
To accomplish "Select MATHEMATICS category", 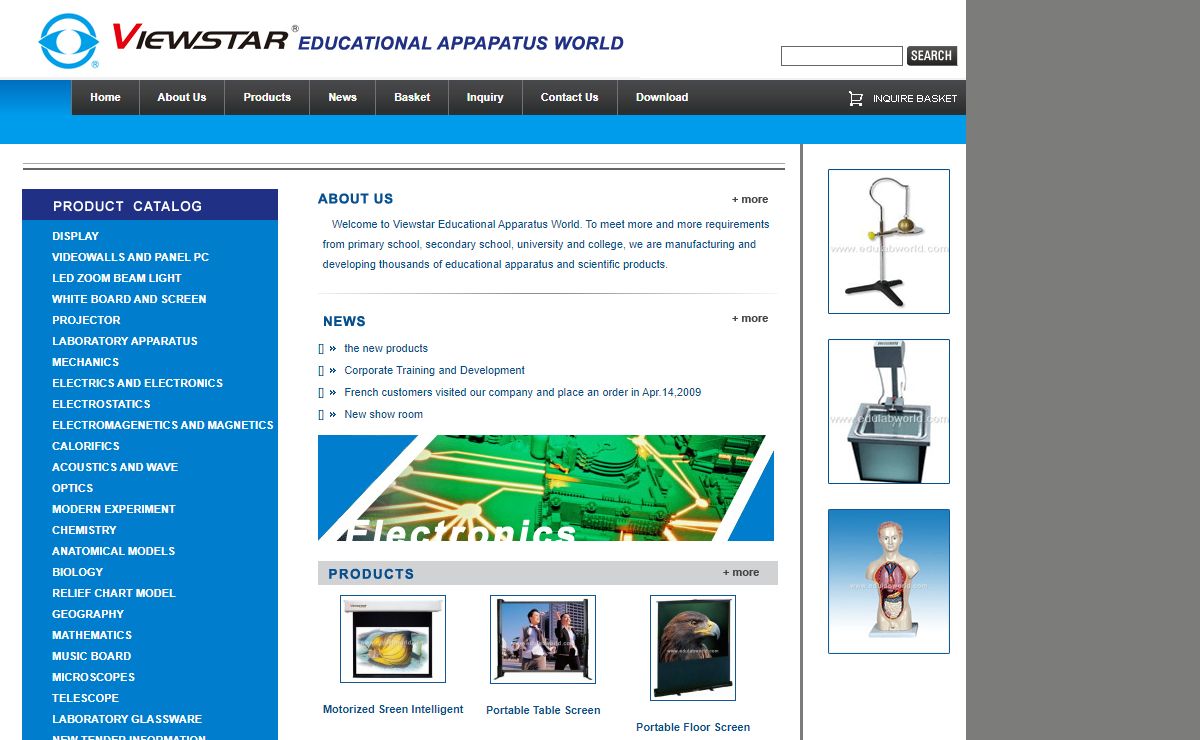I will click(92, 635).
